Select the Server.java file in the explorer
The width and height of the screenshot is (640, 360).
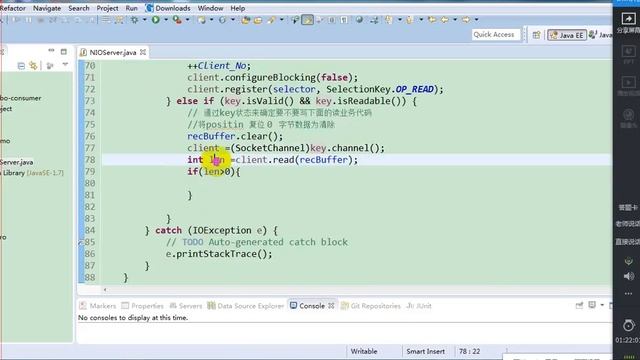click(x=17, y=162)
